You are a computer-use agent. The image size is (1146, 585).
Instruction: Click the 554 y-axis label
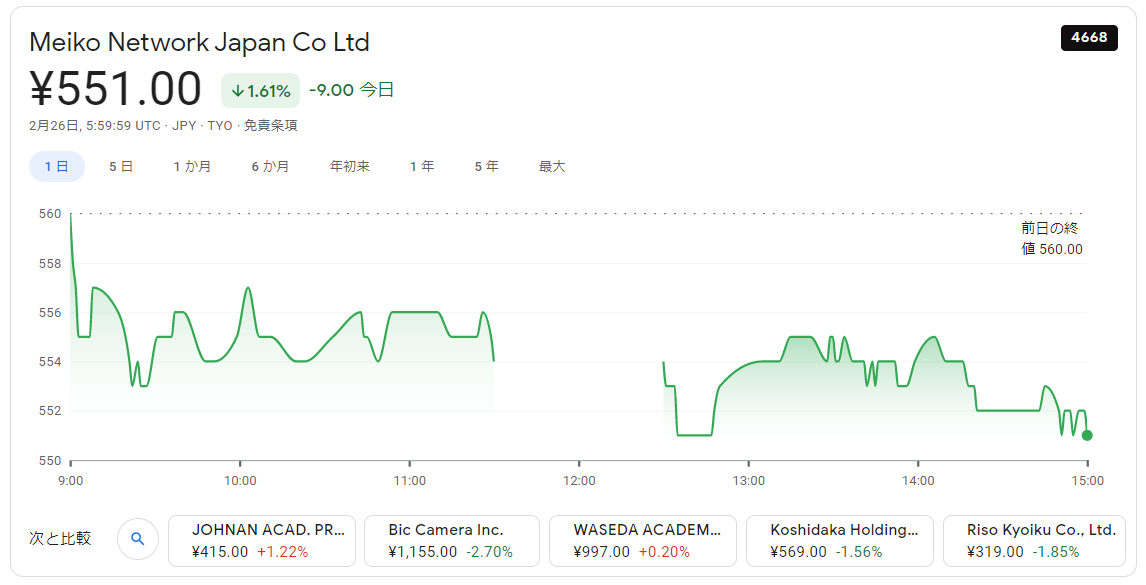tap(50, 362)
